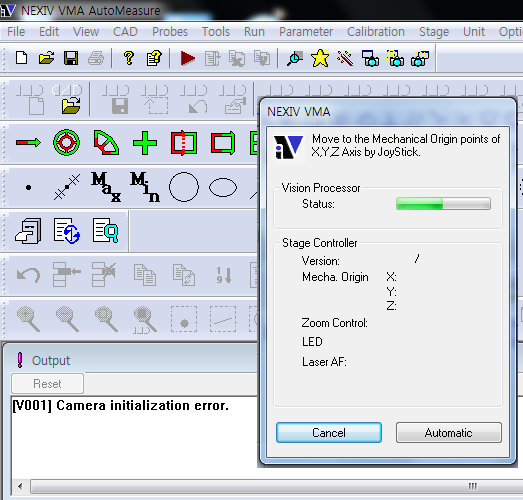Select the Circle feature icon
The height and width of the screenshot is (500, 523).
[x=184, y=187]
